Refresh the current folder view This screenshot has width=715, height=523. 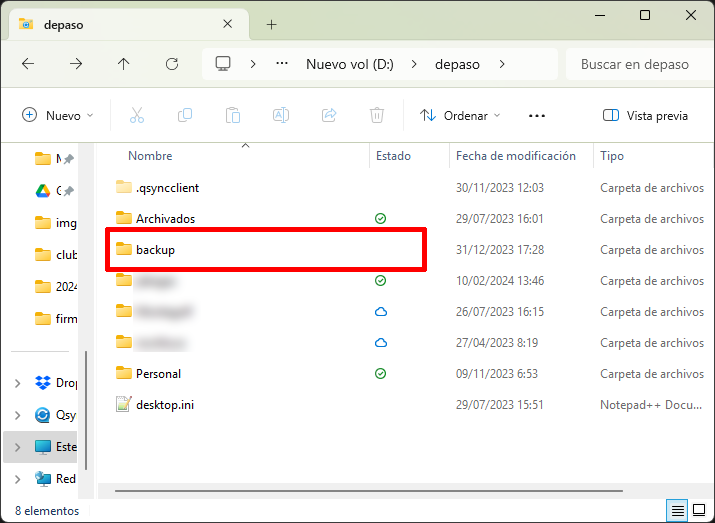coord(172,64)
